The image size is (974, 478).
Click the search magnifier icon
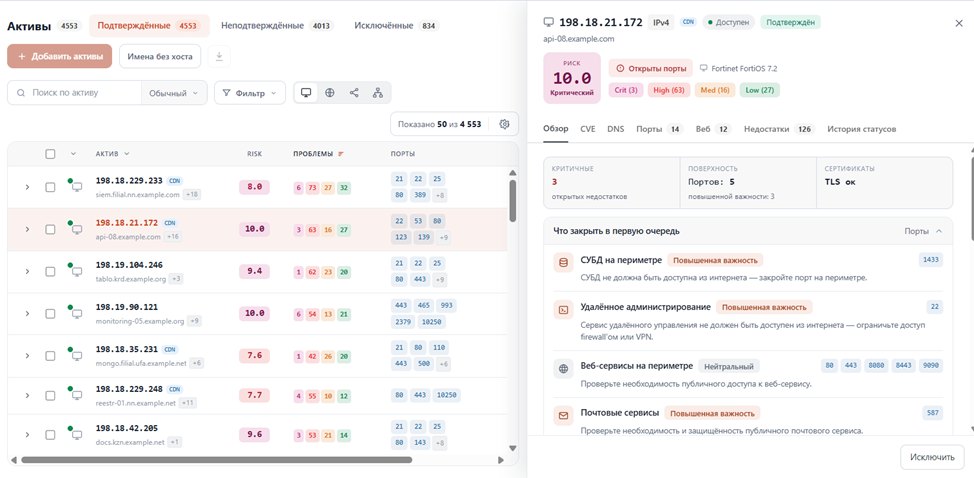pos(21,93)
